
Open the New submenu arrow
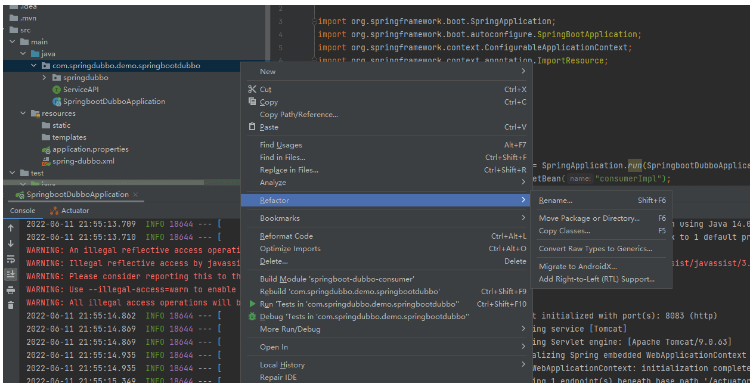[x=523, y=71]
